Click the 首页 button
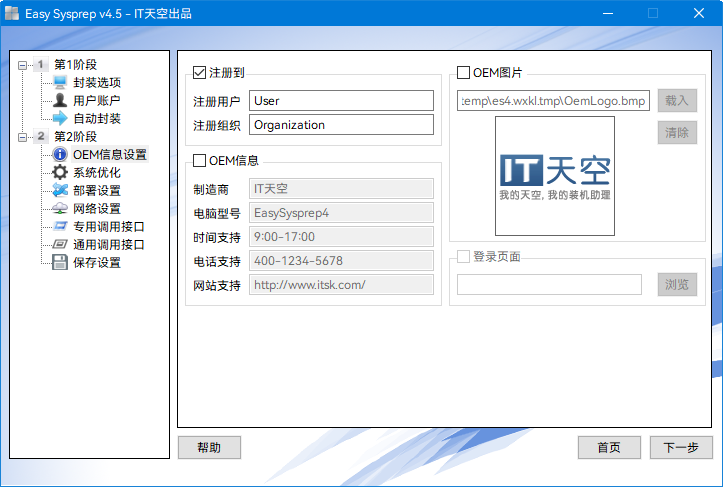 (x=609, y=447)
